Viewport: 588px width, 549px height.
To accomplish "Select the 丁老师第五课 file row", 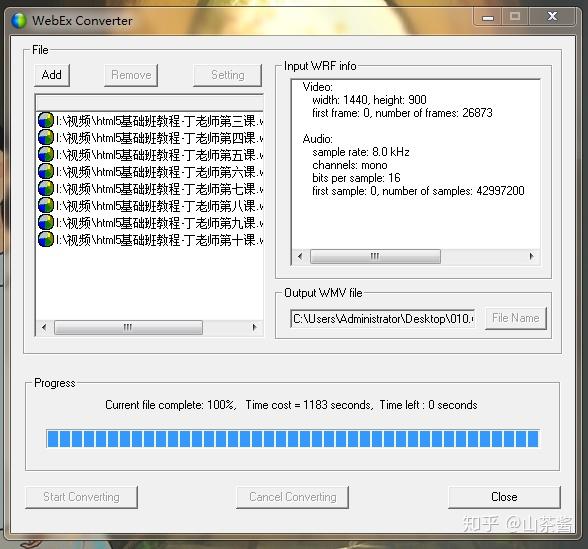I will click(x=150, y=154).
